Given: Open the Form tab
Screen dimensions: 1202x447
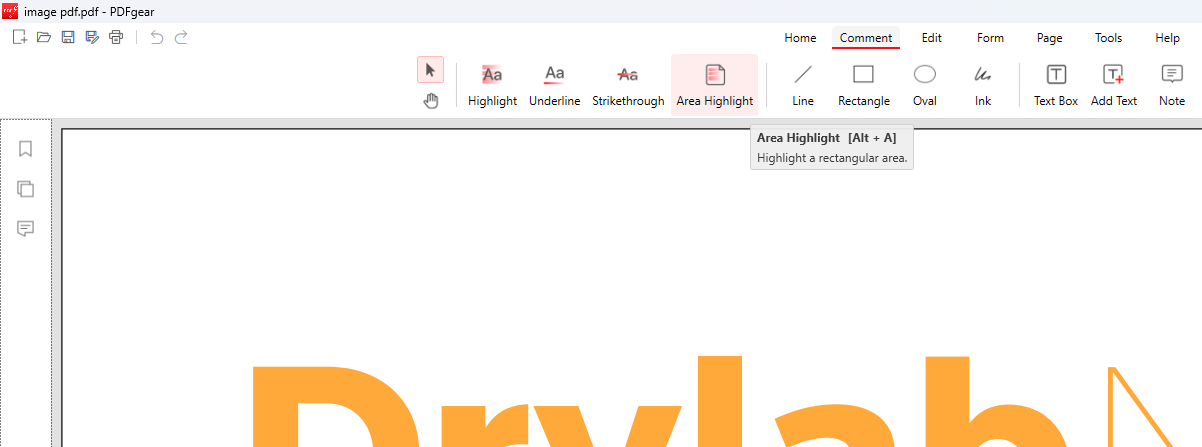Looking at the screenshot, I should 990,38.
